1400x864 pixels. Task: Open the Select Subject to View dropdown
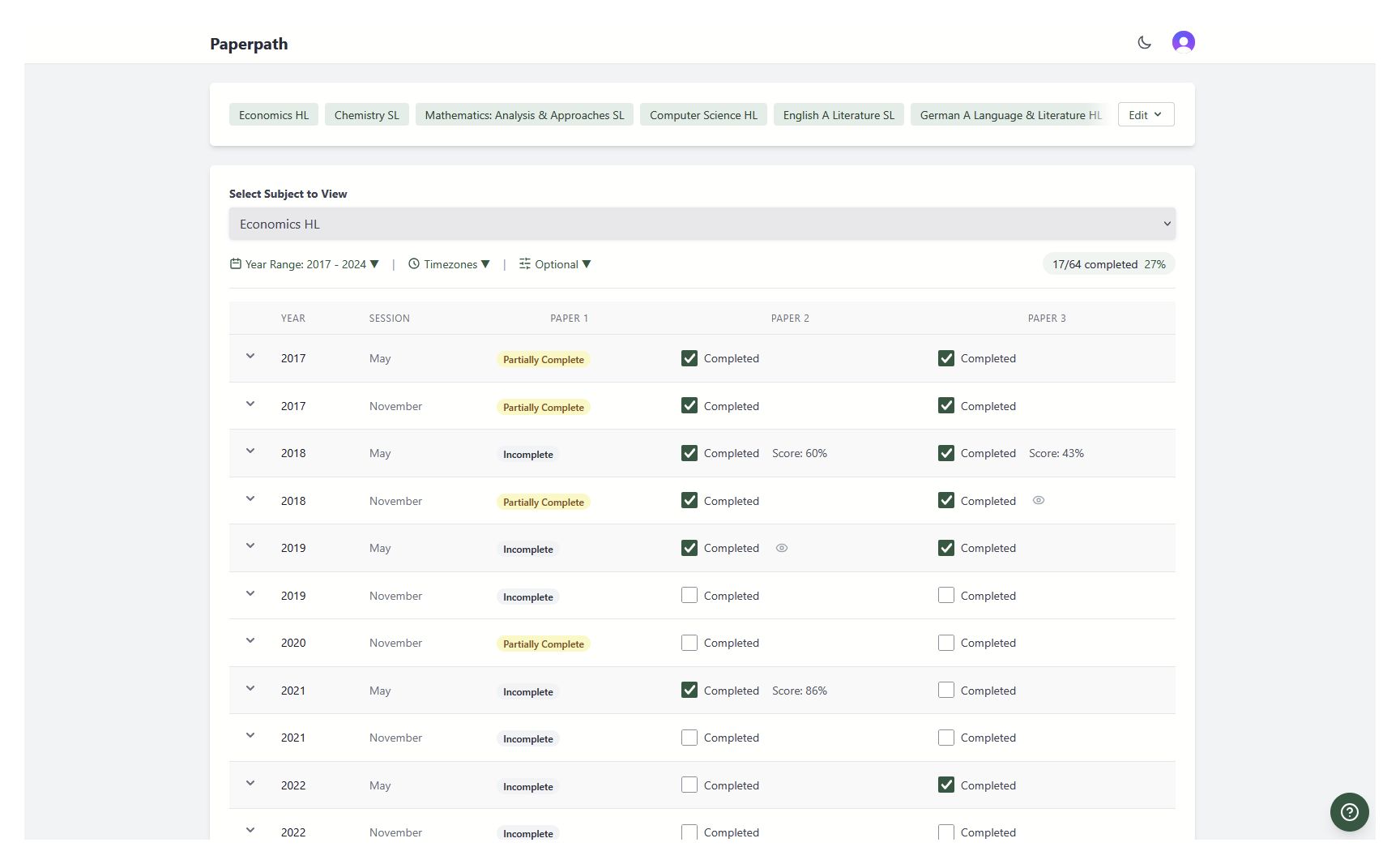pyautogui.click(x=702, y=224)
